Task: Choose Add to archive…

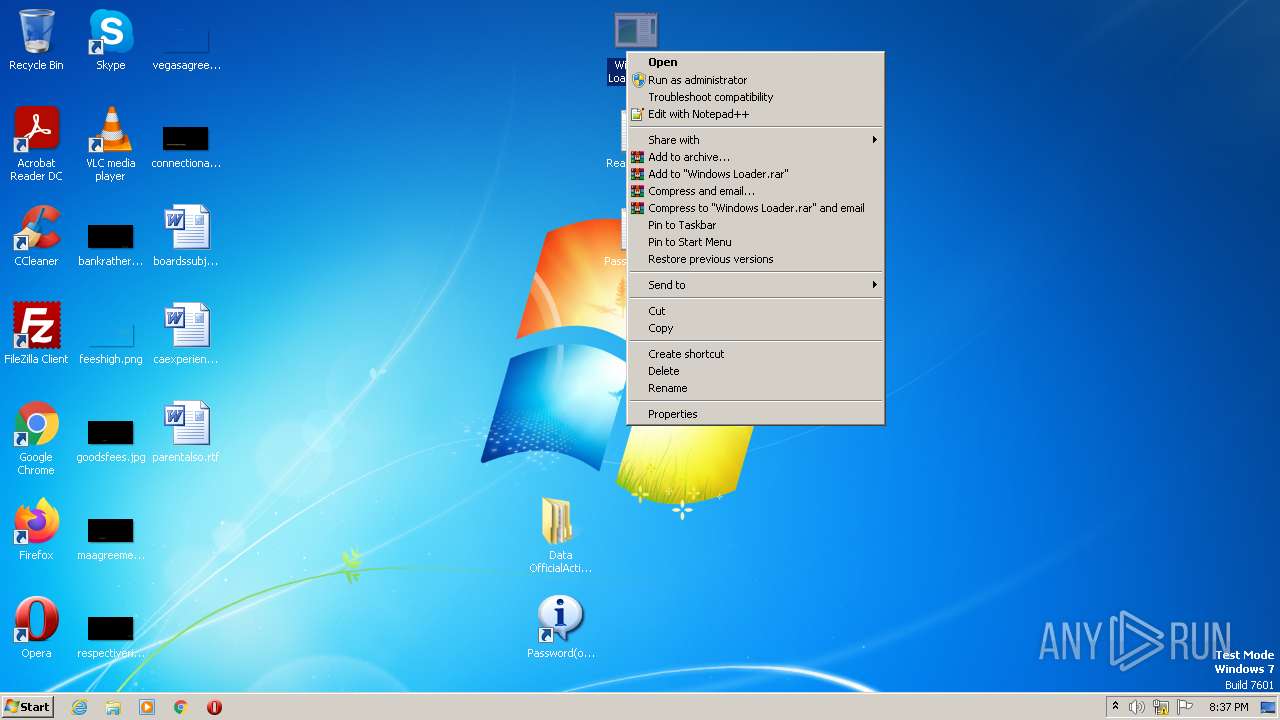Action: pos(755,157)
